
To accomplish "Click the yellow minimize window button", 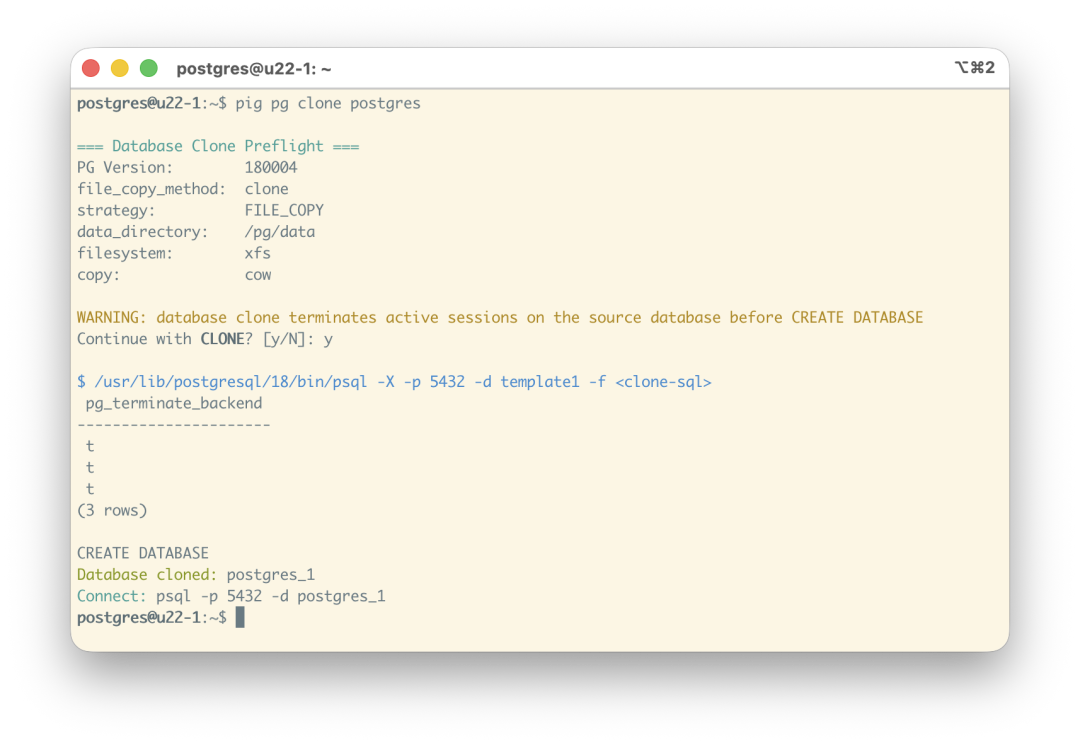I will pyautogui.click(x=120, y=68).
